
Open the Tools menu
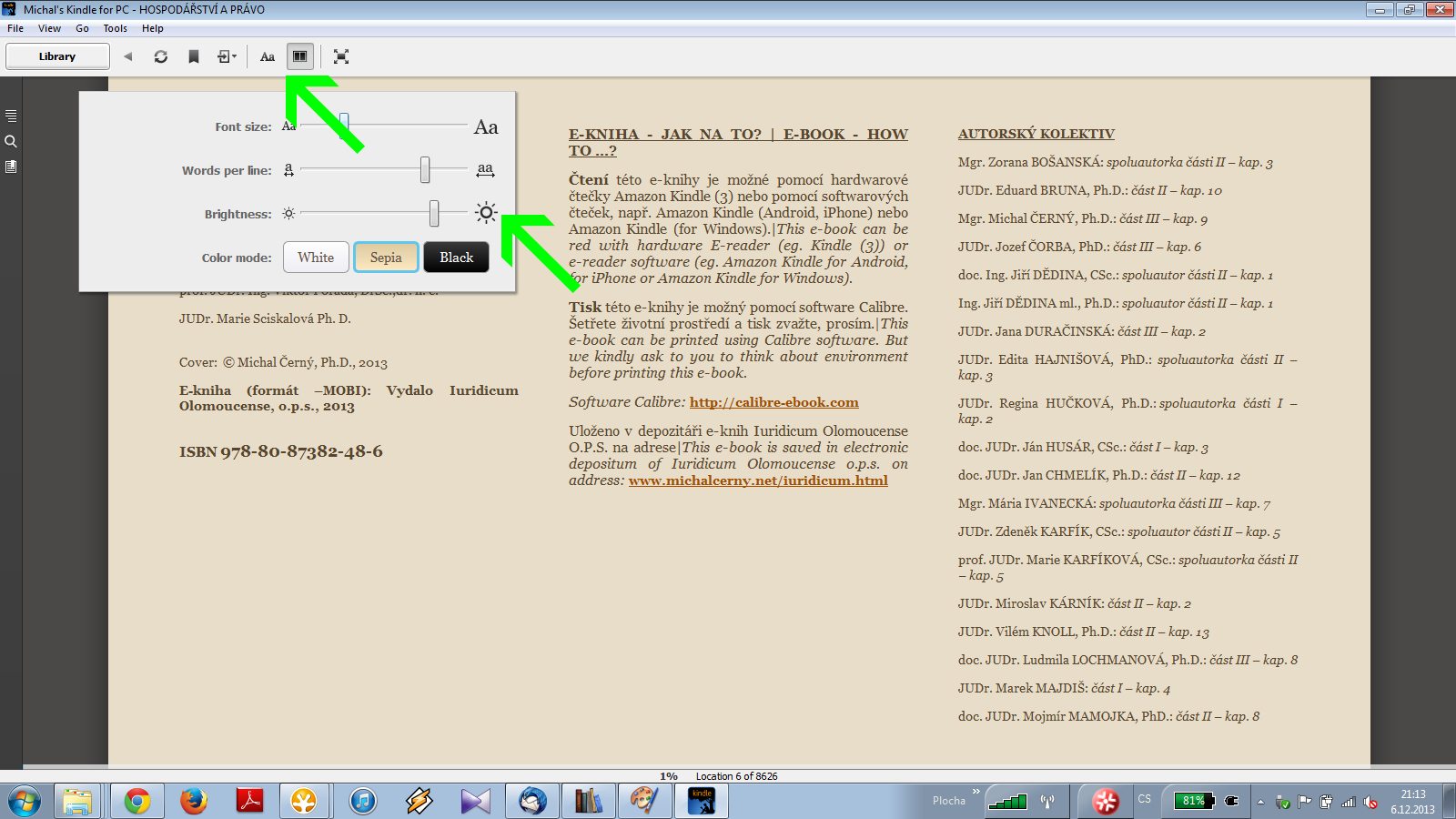pos(116,28)
